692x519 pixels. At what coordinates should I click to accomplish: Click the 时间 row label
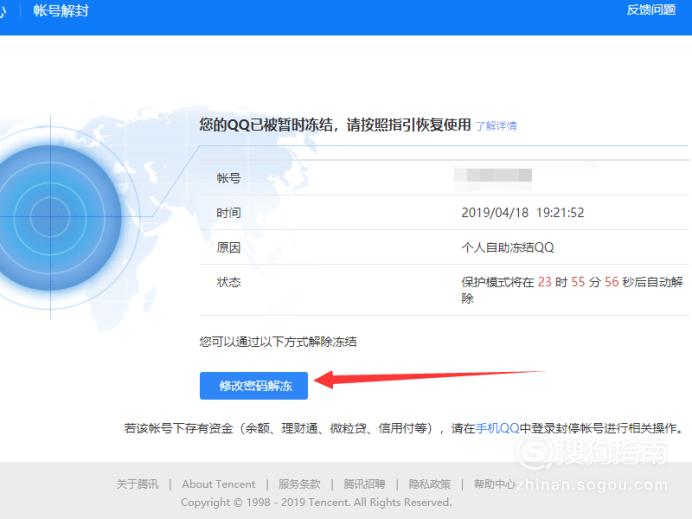(x=229, y=213)
